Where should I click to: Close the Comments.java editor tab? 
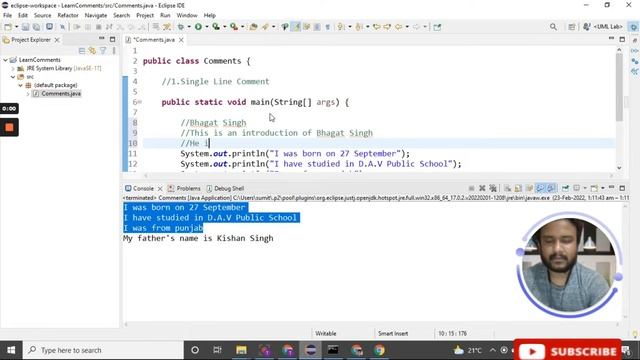[x=181, y=40]
